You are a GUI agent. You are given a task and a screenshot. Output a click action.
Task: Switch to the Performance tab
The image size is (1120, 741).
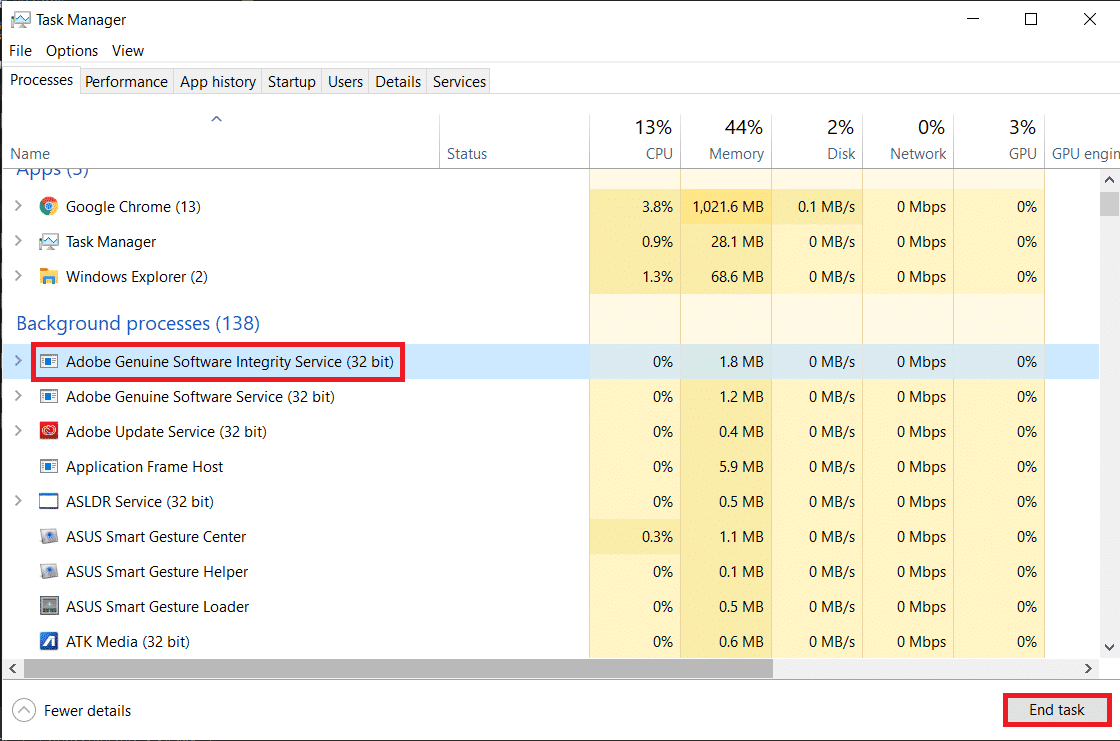[x=126, y=82]
